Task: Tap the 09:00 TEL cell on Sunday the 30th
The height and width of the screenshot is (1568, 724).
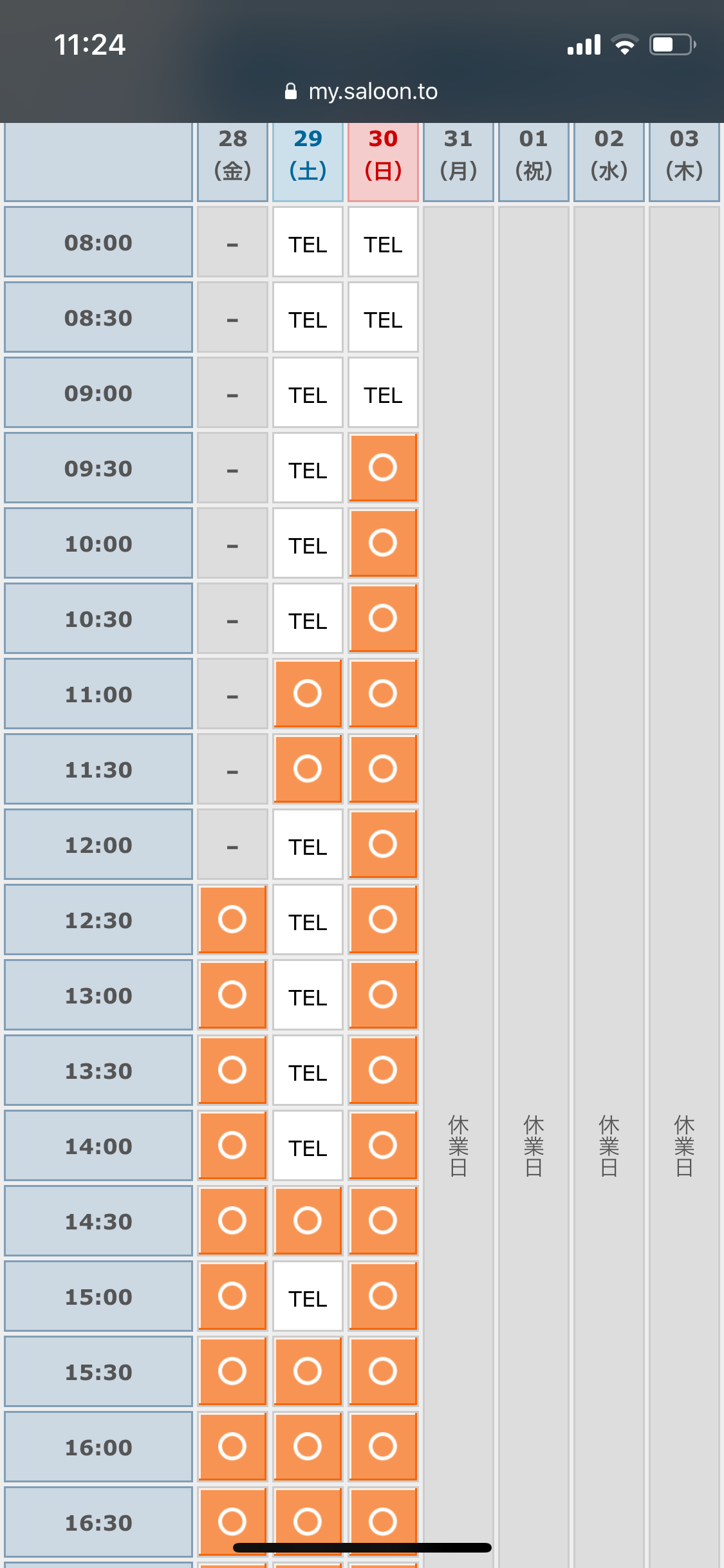Action: pos(383,393)
